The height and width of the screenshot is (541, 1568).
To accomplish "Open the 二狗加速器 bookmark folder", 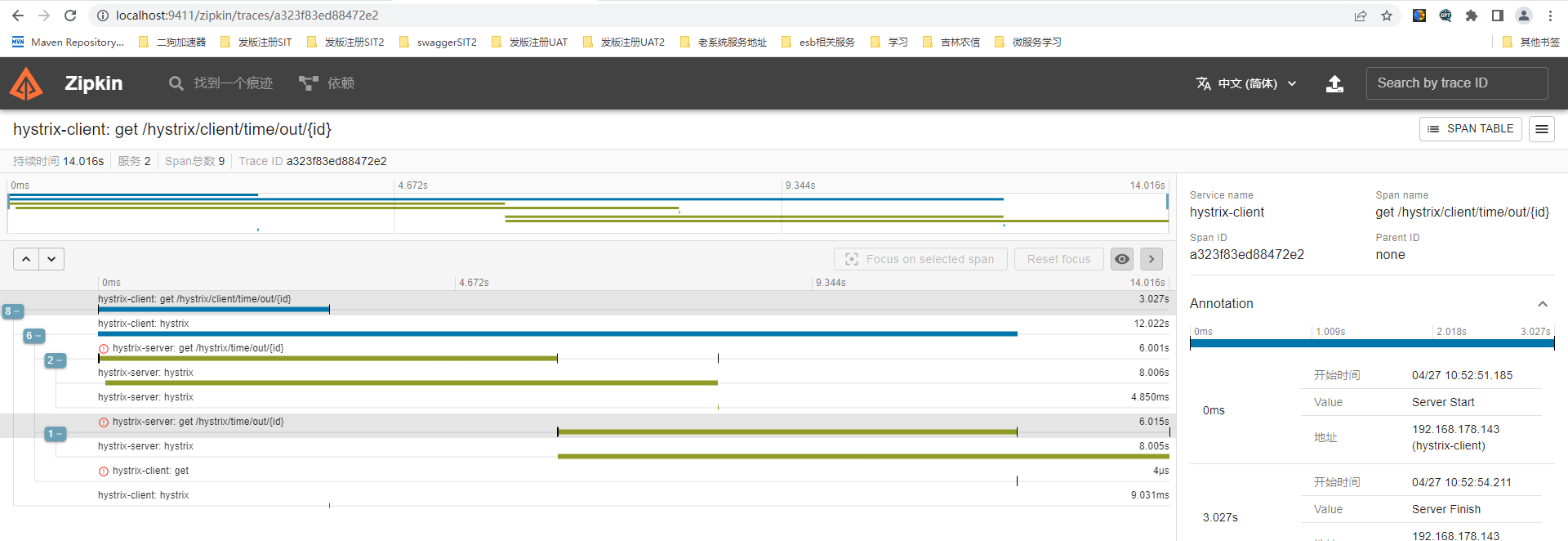I will 172,42.
